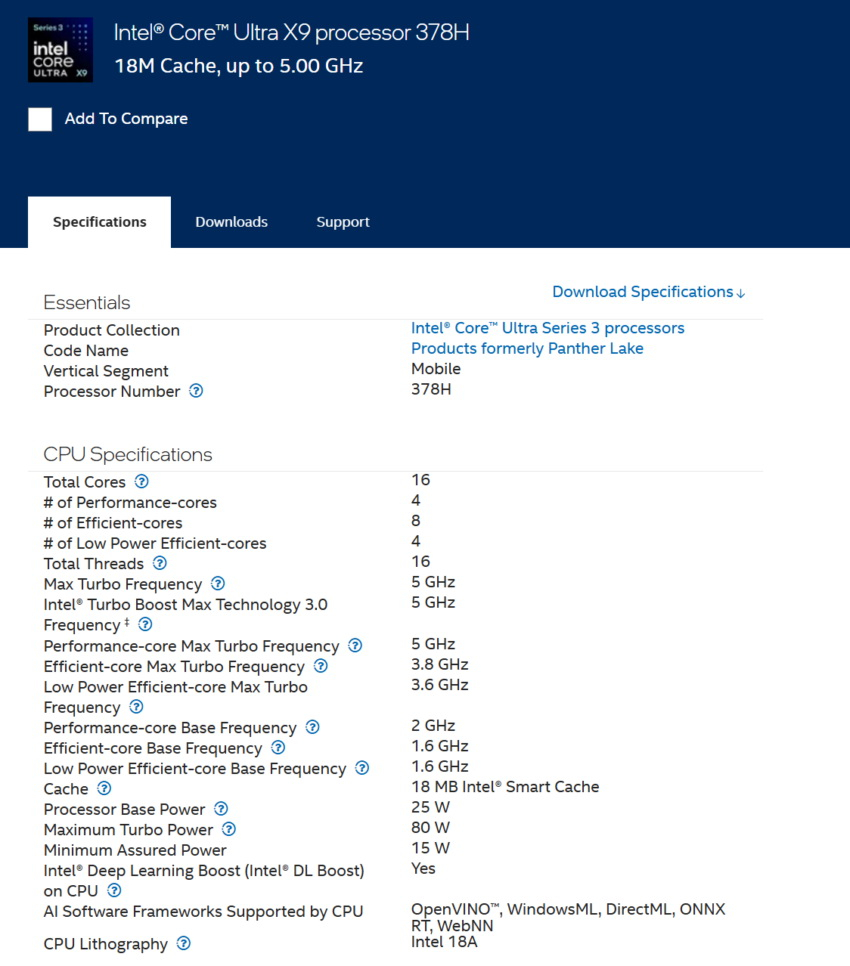Tick the Add To Compare checkbox
850x966 pixels.
(x=40, y=119)
